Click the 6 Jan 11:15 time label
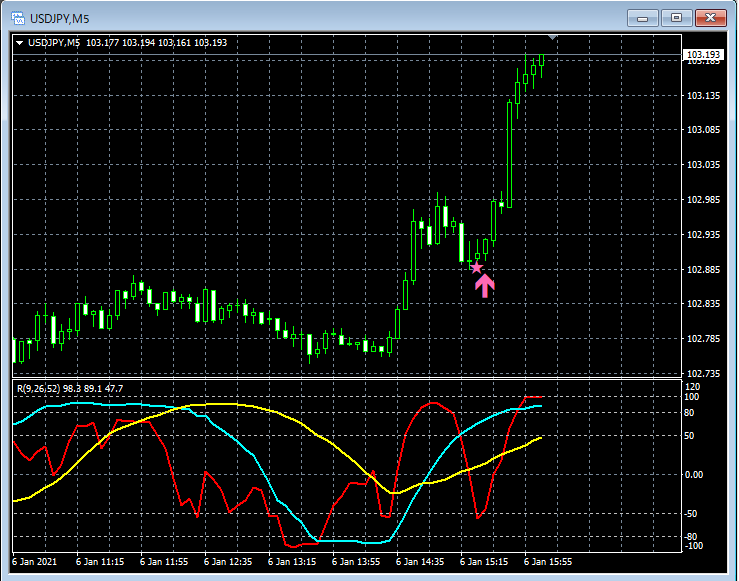Viewport: 739px width, 581px height. (x=100, y=562)
